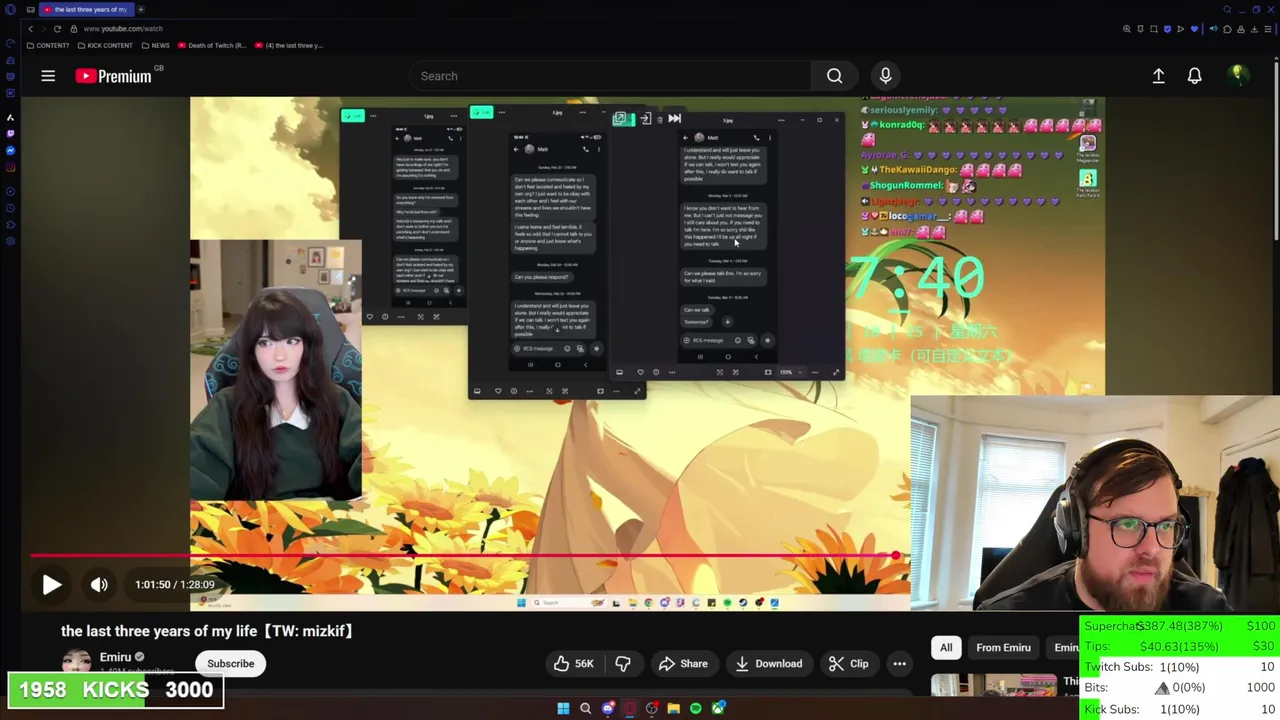Download the video
The width and height of the screenshot is (1280, 720).
click(768, 664)
